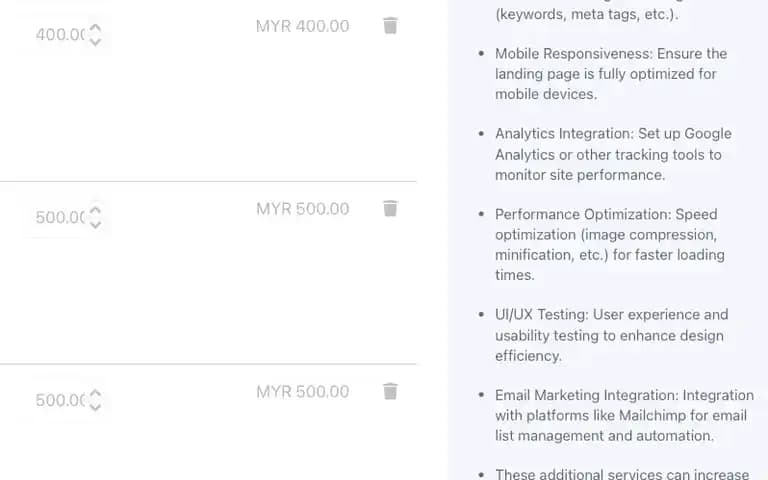Lower the bottom row 500.00 value

[x=96, y=407]
